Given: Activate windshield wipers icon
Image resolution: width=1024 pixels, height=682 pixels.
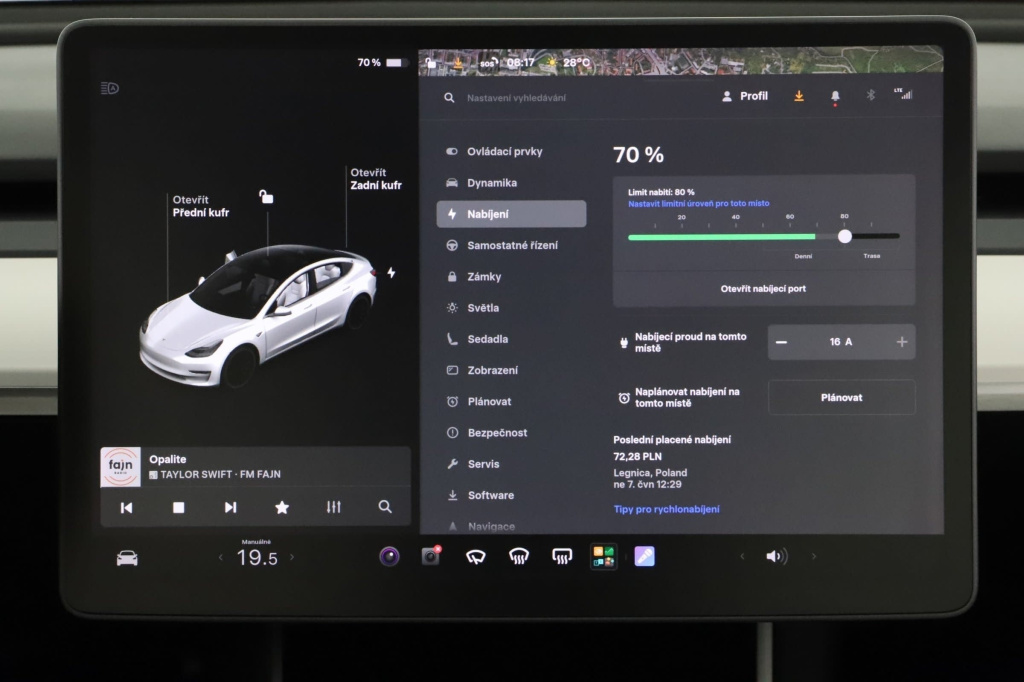Looking at the screenshot, I should pos(475,557).
